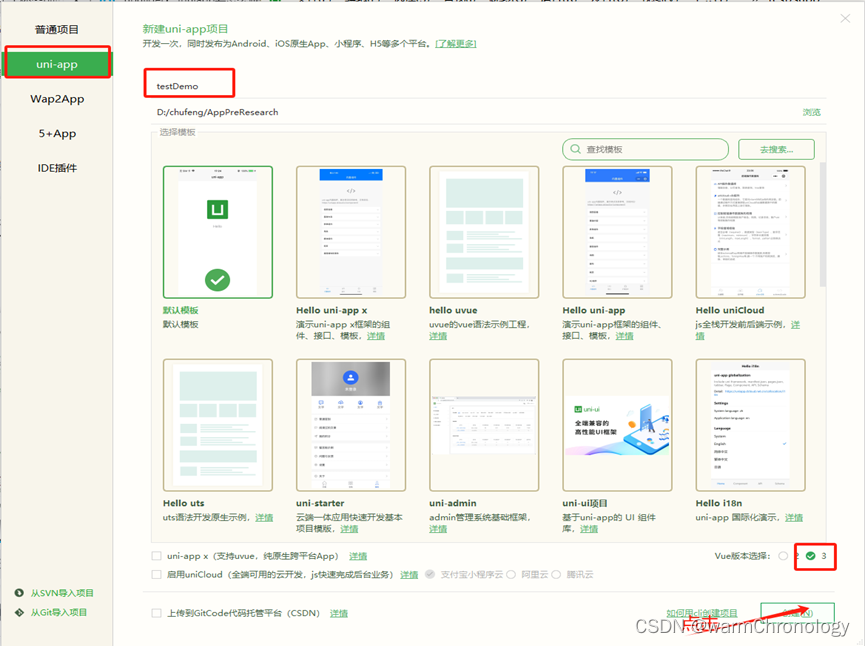Click the template list vertical scrollbar
865x646 pixels.
click(x=823, y=225)
